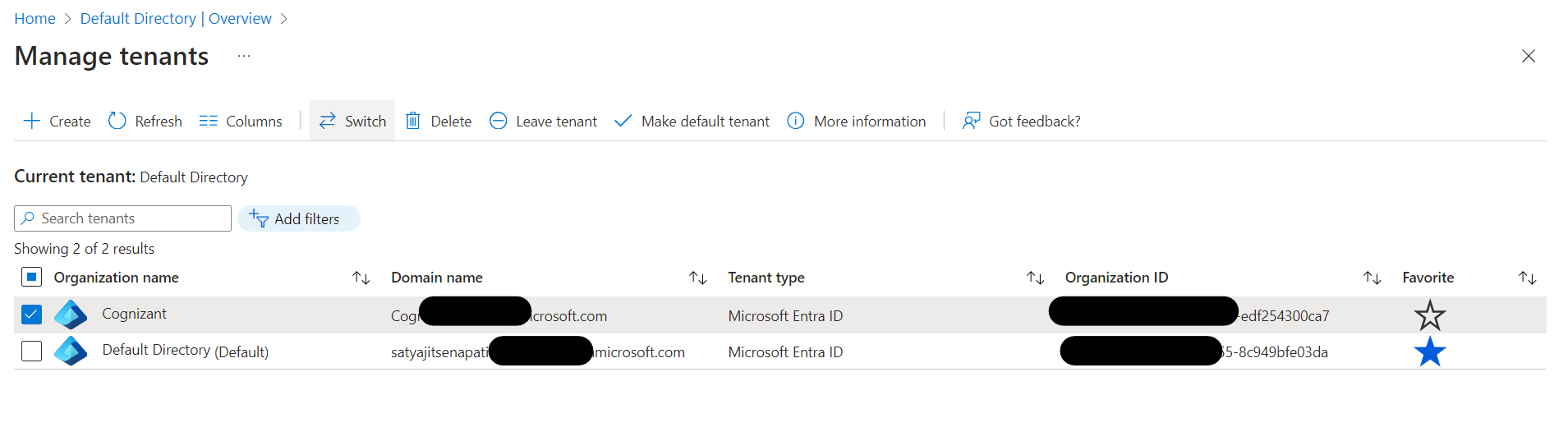Mark Cognizant tenant as favorite
1568x441 pixels.
pyautogui.click(x=1429, y=315)
